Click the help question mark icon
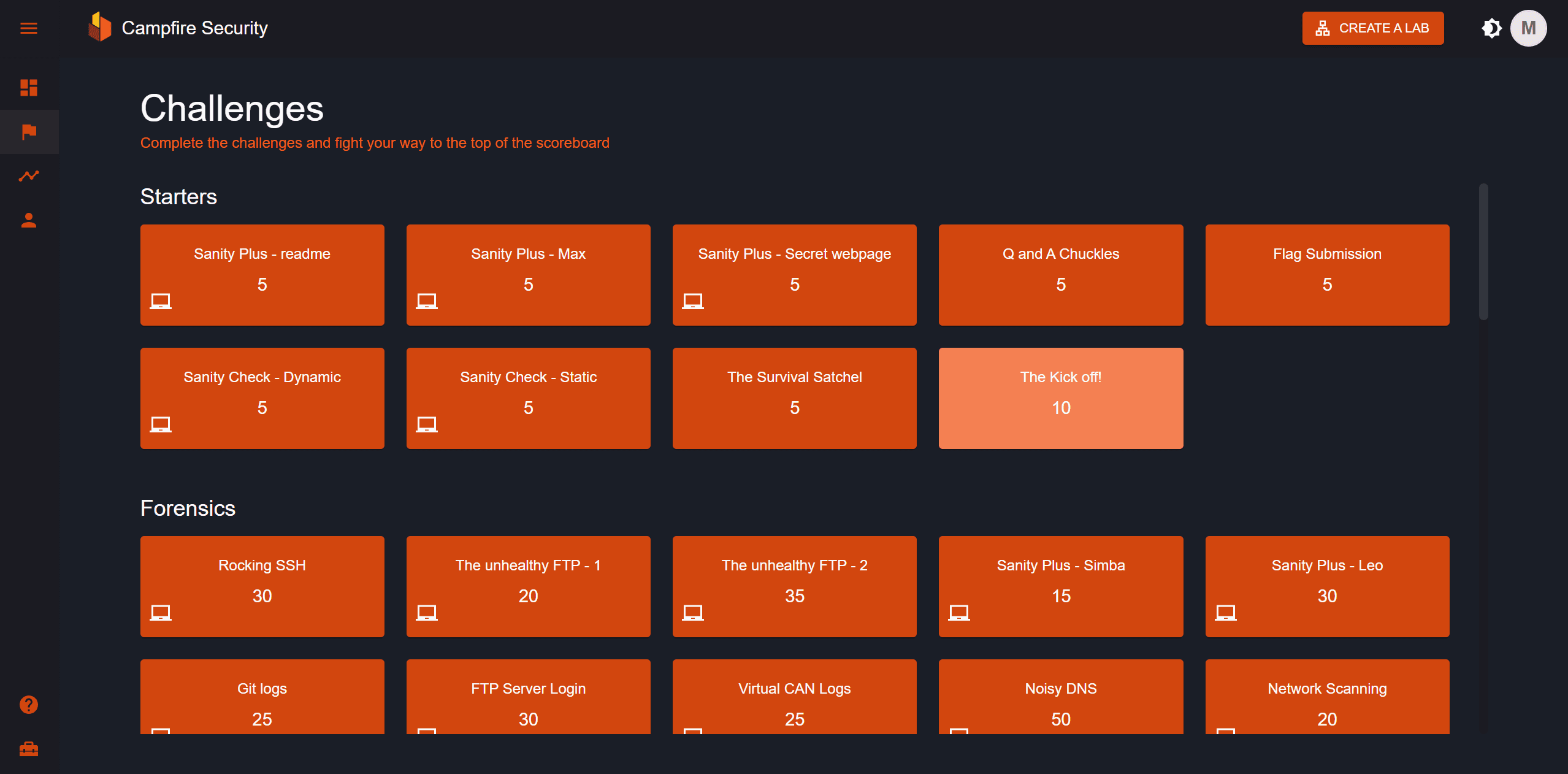The width and height of the screenshot is (1568, 774). click(29, 705)
